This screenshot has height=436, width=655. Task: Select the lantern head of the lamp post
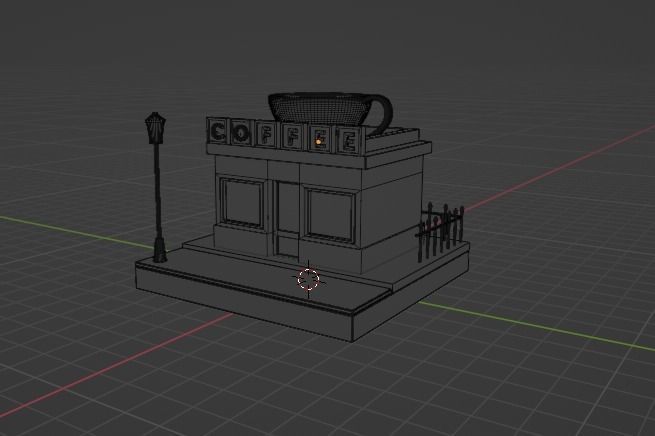(x=155, y=127)
